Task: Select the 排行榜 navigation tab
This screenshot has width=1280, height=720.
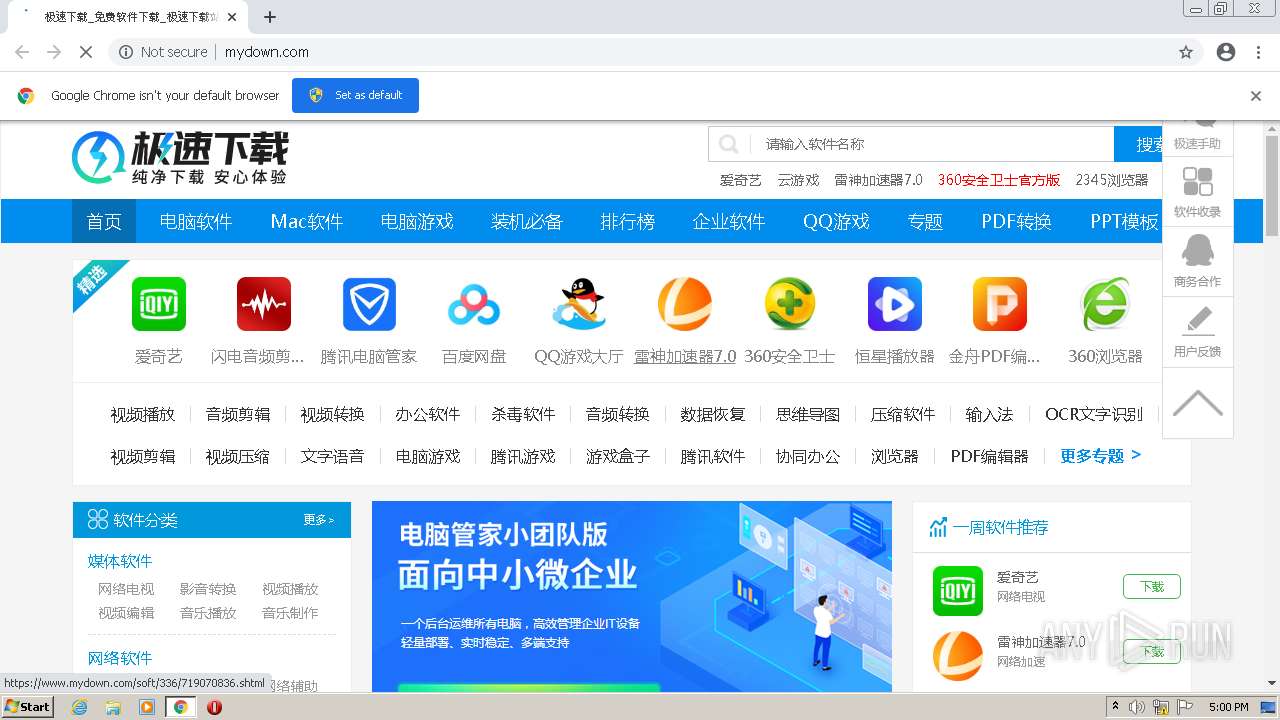Action: (x=627, y=221)
